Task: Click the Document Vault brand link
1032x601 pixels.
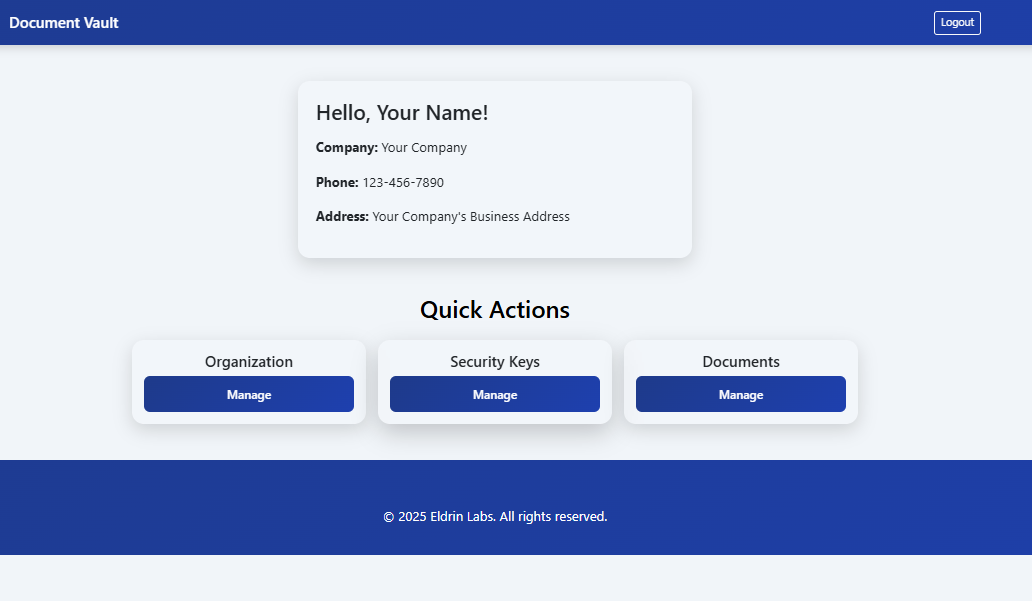Action: pos(64,23)
